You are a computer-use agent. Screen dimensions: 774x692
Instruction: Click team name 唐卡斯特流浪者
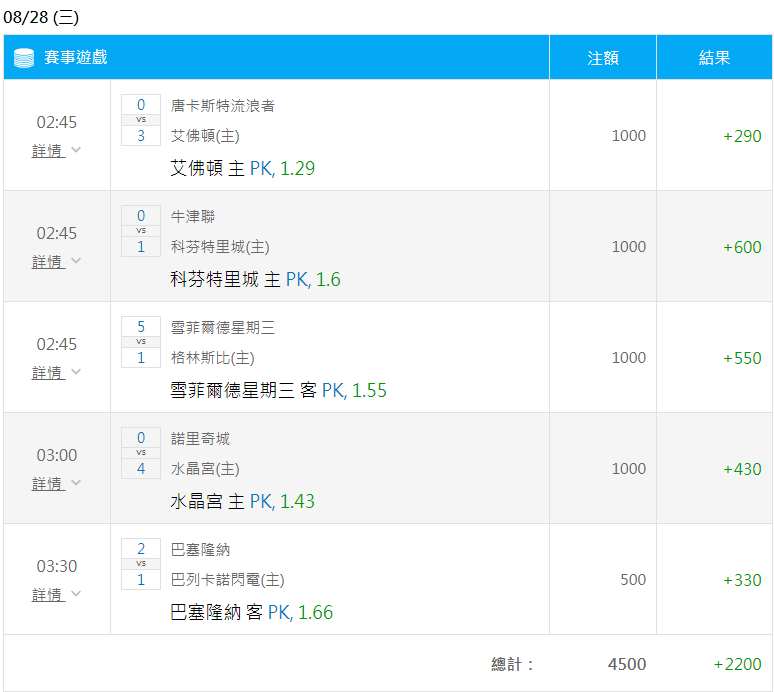[223, 105]
